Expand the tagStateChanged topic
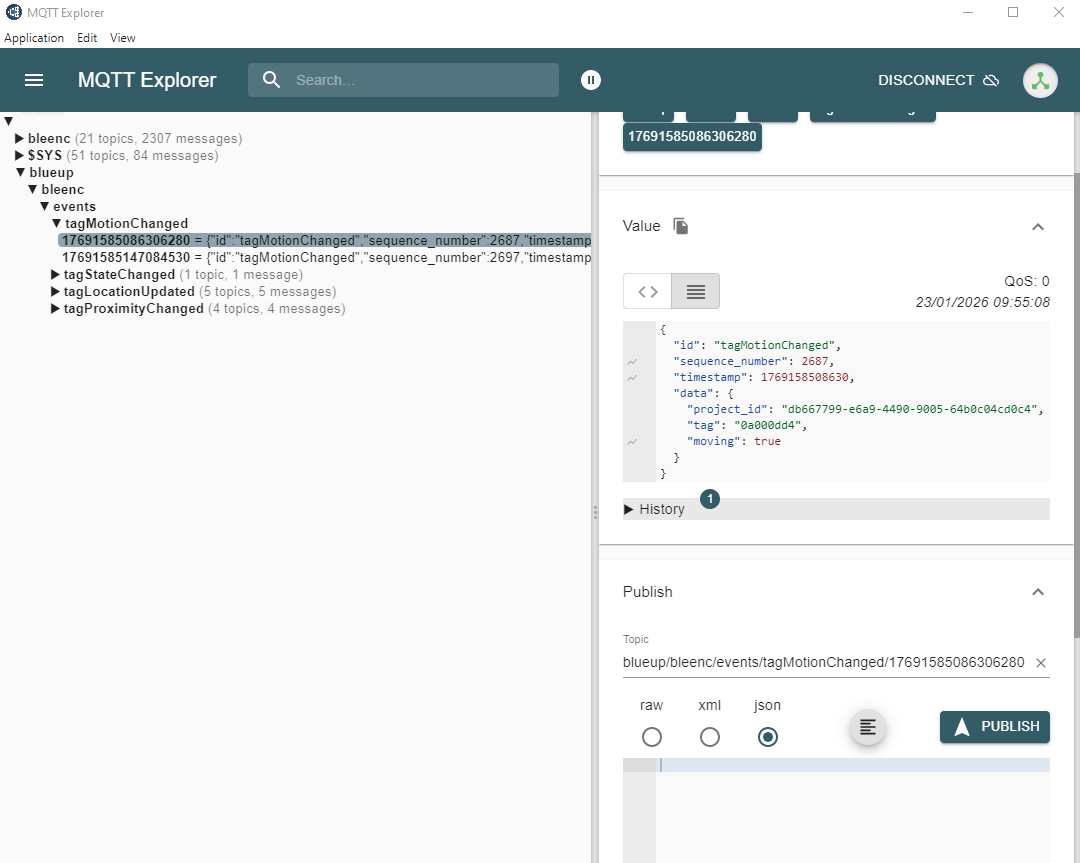1080x863 pixels. tap(57, 274)
